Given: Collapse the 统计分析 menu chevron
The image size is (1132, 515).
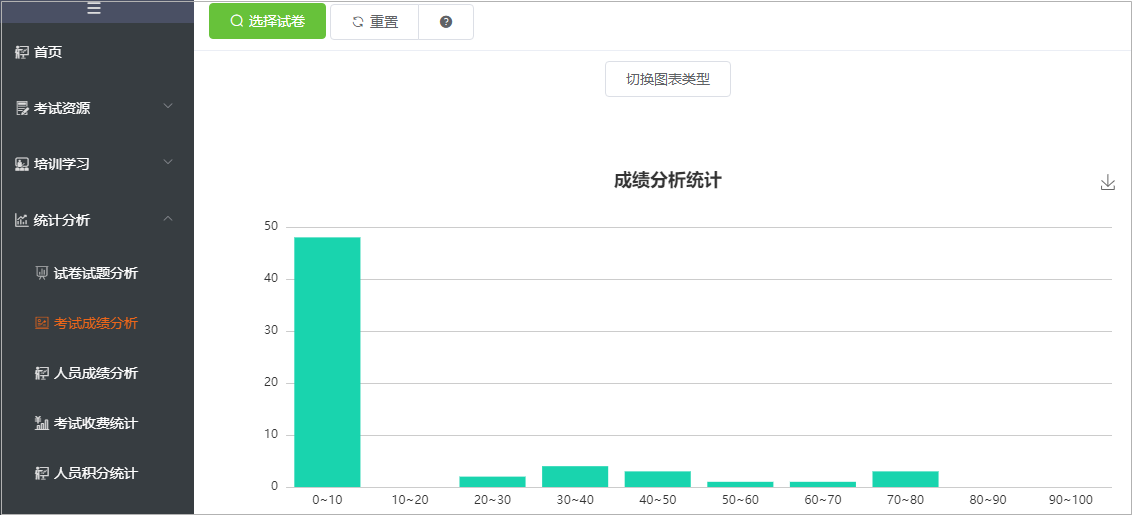Looking at the screenshot, I should point(168,218).
